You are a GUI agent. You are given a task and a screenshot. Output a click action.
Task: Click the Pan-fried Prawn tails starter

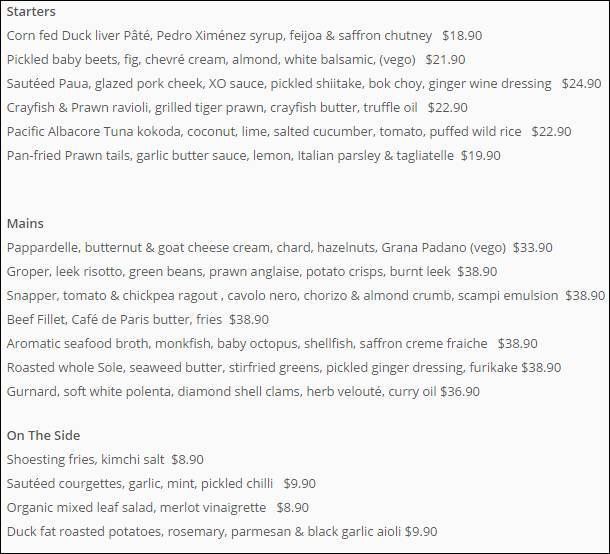[254, 156]
